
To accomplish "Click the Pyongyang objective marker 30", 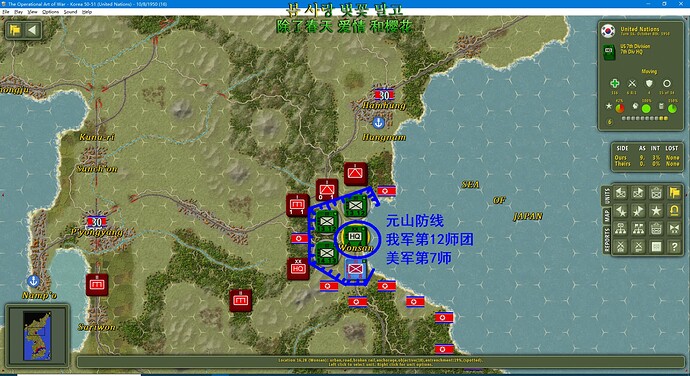I will [97, 222].
